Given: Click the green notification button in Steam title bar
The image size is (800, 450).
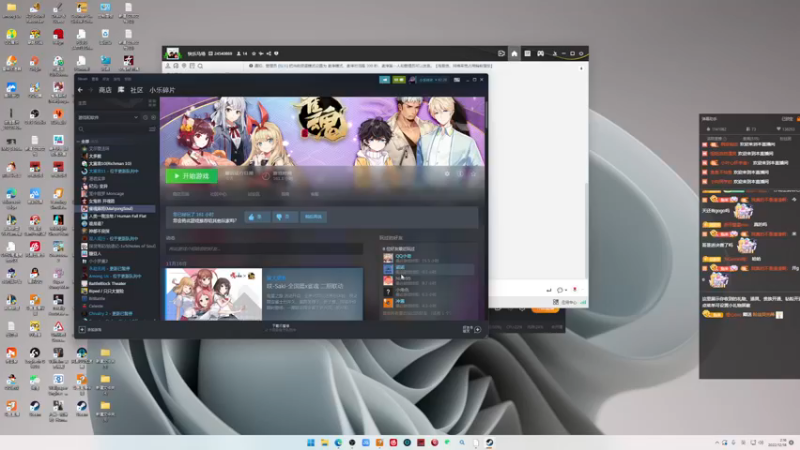Looking at the screenshot, I should click(x=398, y=80).
